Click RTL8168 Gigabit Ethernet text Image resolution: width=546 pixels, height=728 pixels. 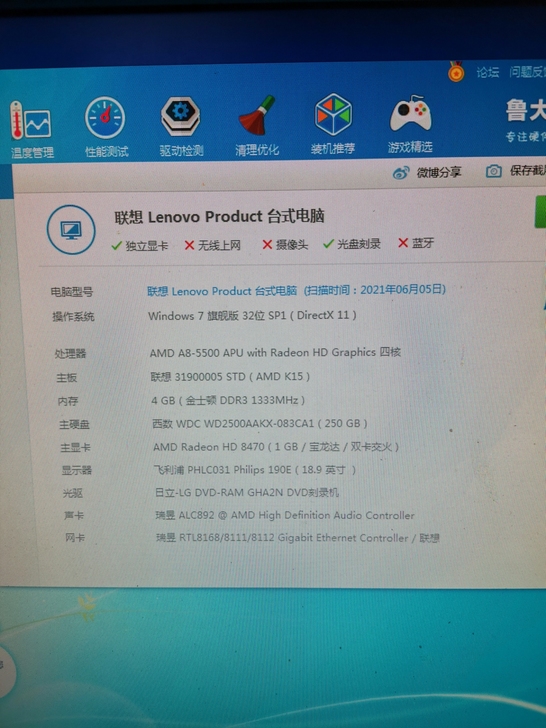click(x=298, y=538)
